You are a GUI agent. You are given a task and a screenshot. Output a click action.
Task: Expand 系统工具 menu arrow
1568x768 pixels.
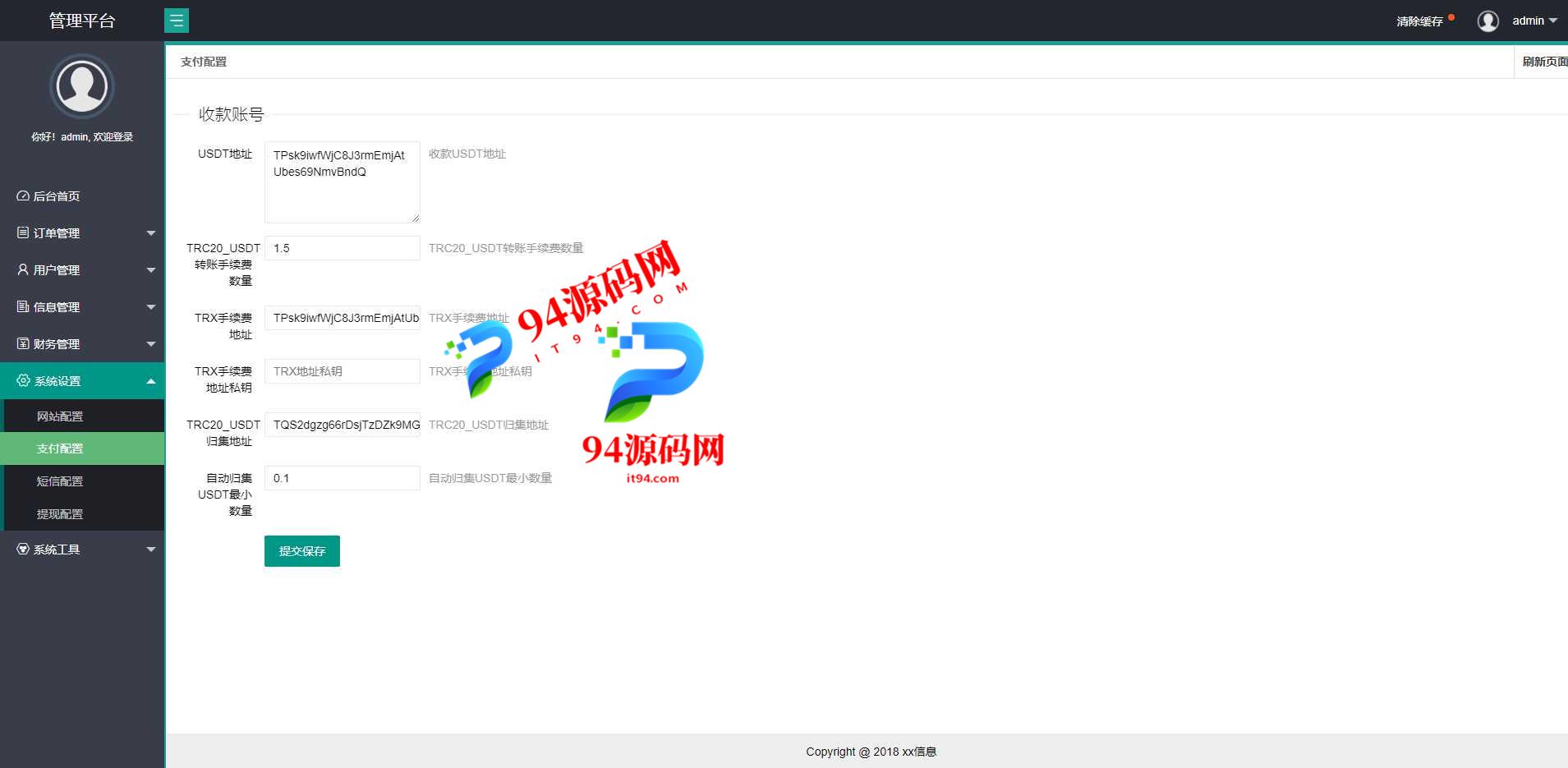(151, 550)
